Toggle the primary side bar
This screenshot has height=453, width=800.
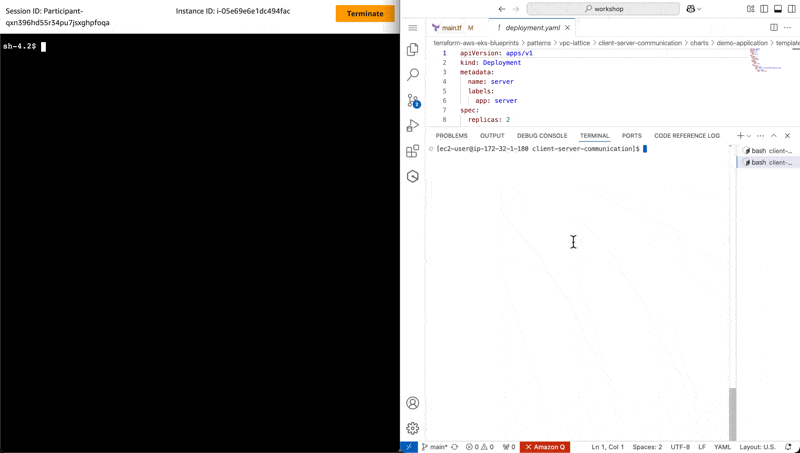tap(764, 9)
